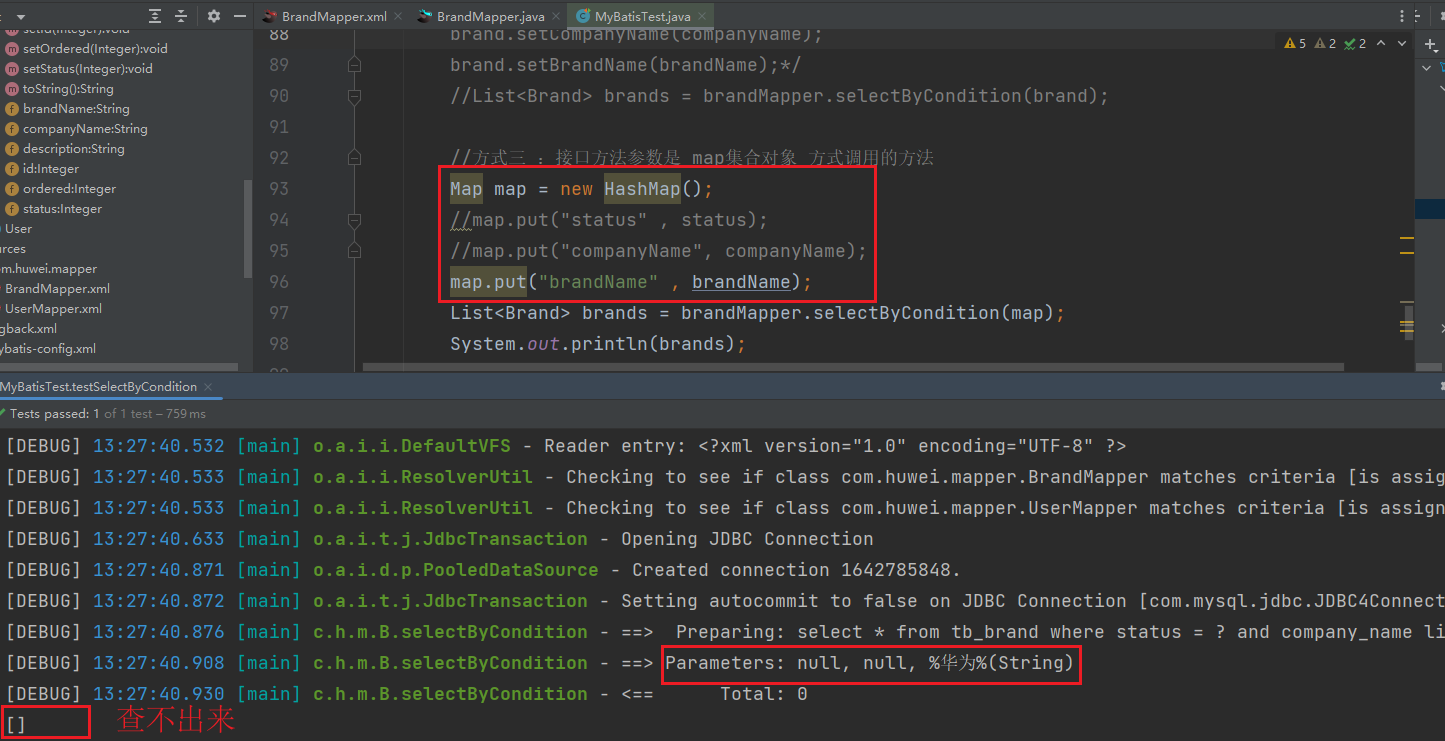Select the id:Integer field
Screen dimensions: 1445x741
pos(51,169)
